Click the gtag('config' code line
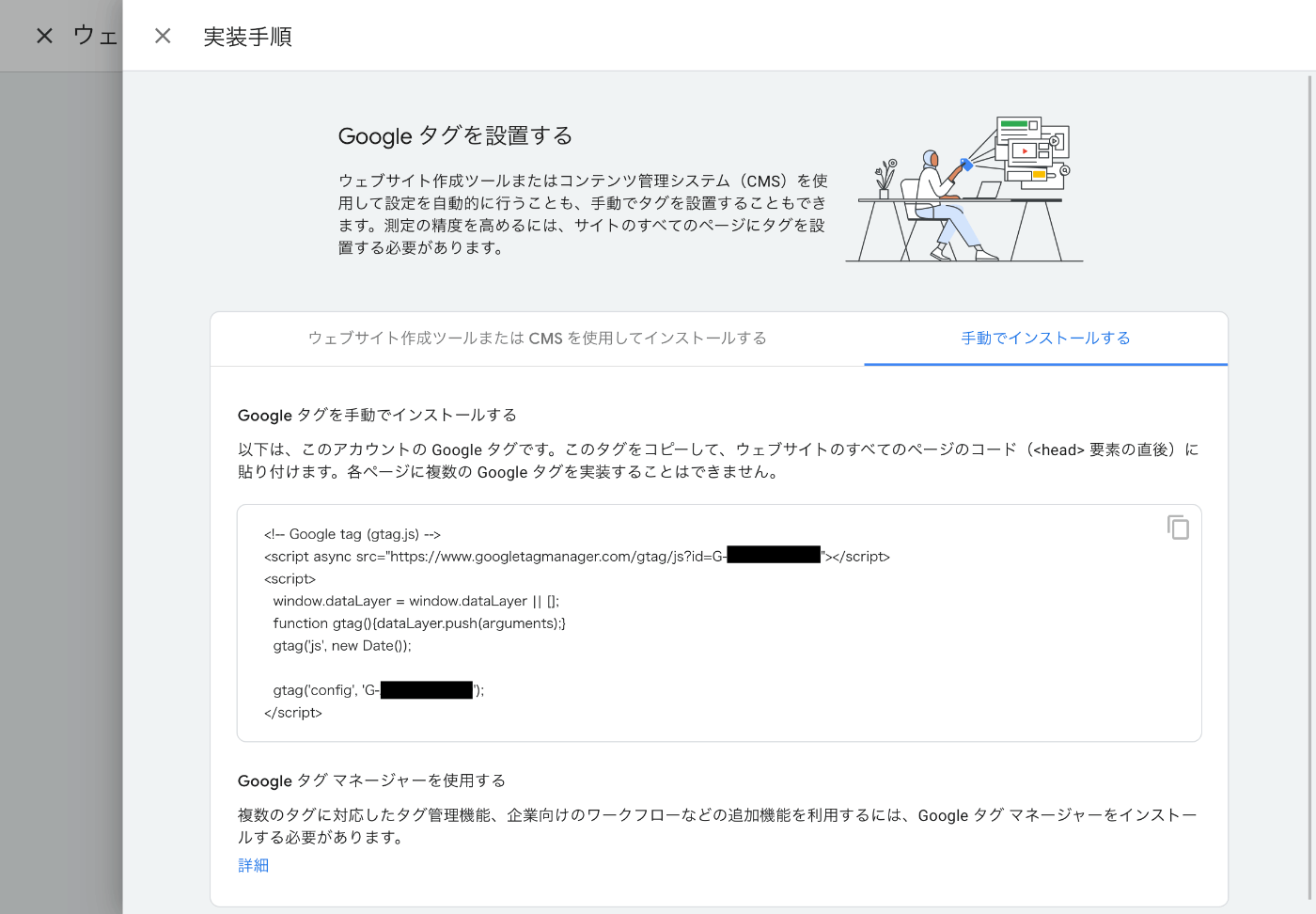This screenshot has height=914, width=1316. [379, 690]
